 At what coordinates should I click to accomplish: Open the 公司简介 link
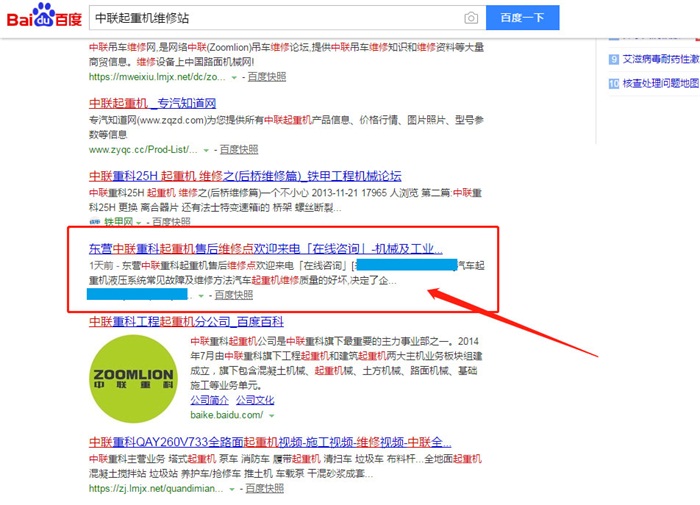coord(209,400)
